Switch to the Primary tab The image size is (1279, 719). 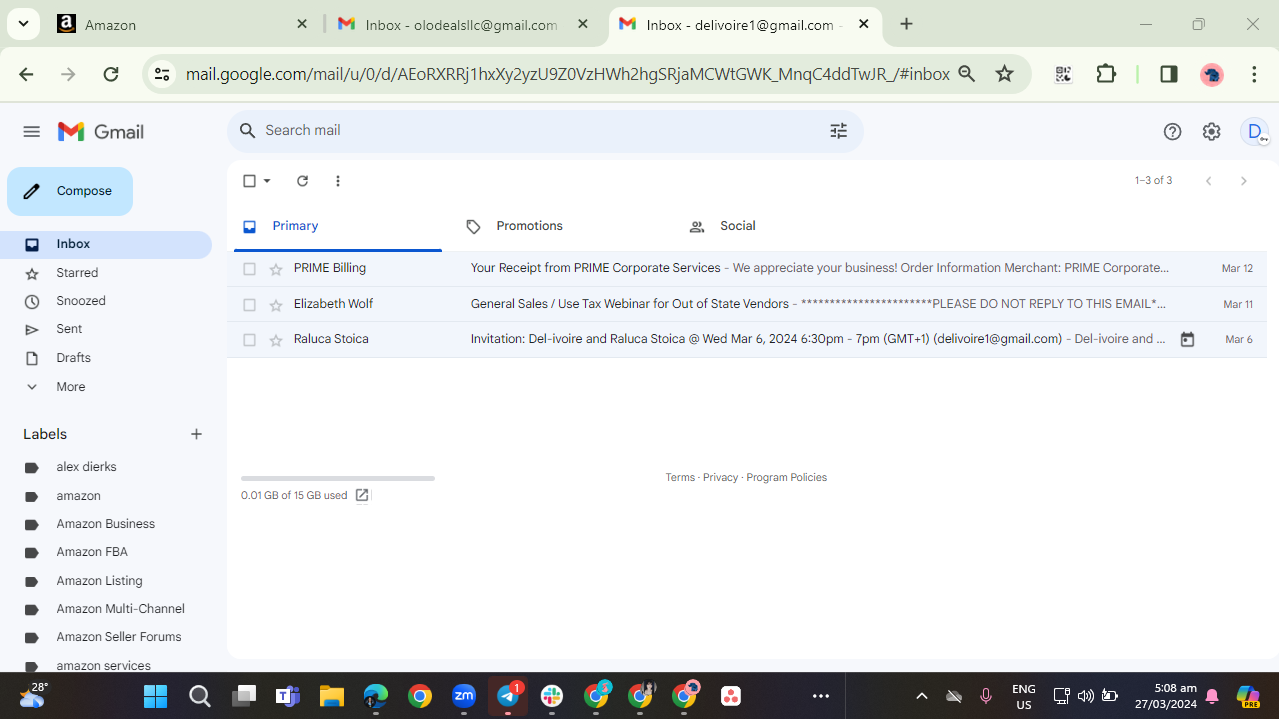(x=338, y=226)
